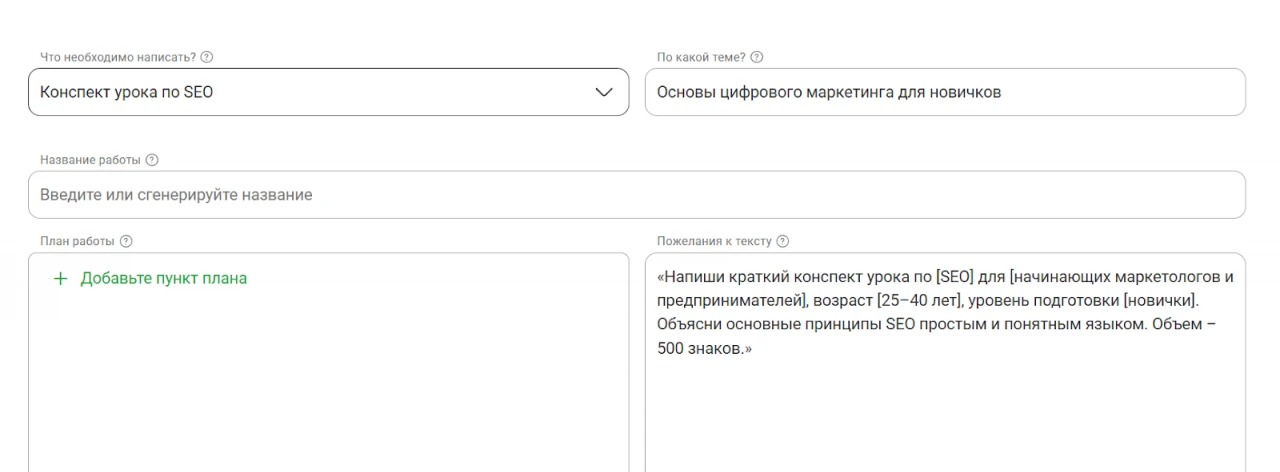Screen dimensions: 1280x472
Task: Click help icon next to "По какой теме?"
Action: click(x=756, y=57)
